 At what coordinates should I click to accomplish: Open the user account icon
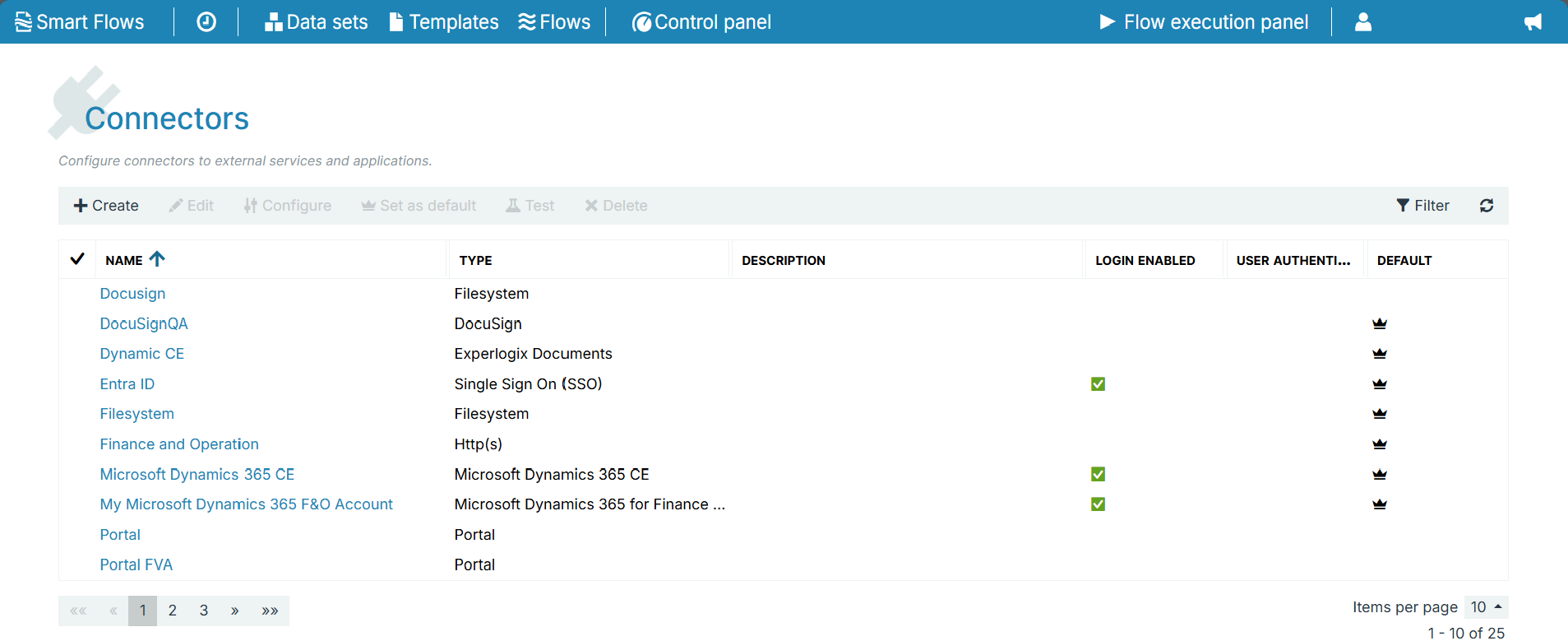coord(1363,22)
